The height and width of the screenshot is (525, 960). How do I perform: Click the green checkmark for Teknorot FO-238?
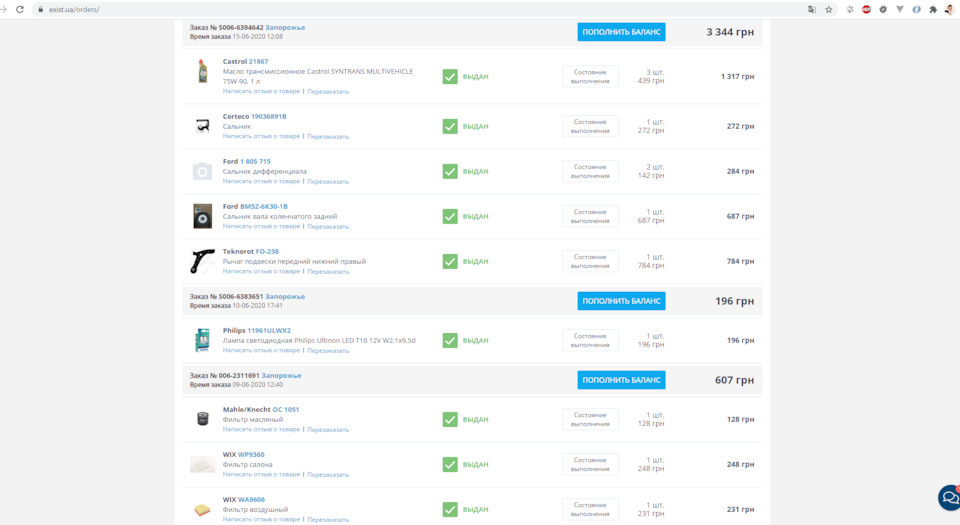coord(450,261)
